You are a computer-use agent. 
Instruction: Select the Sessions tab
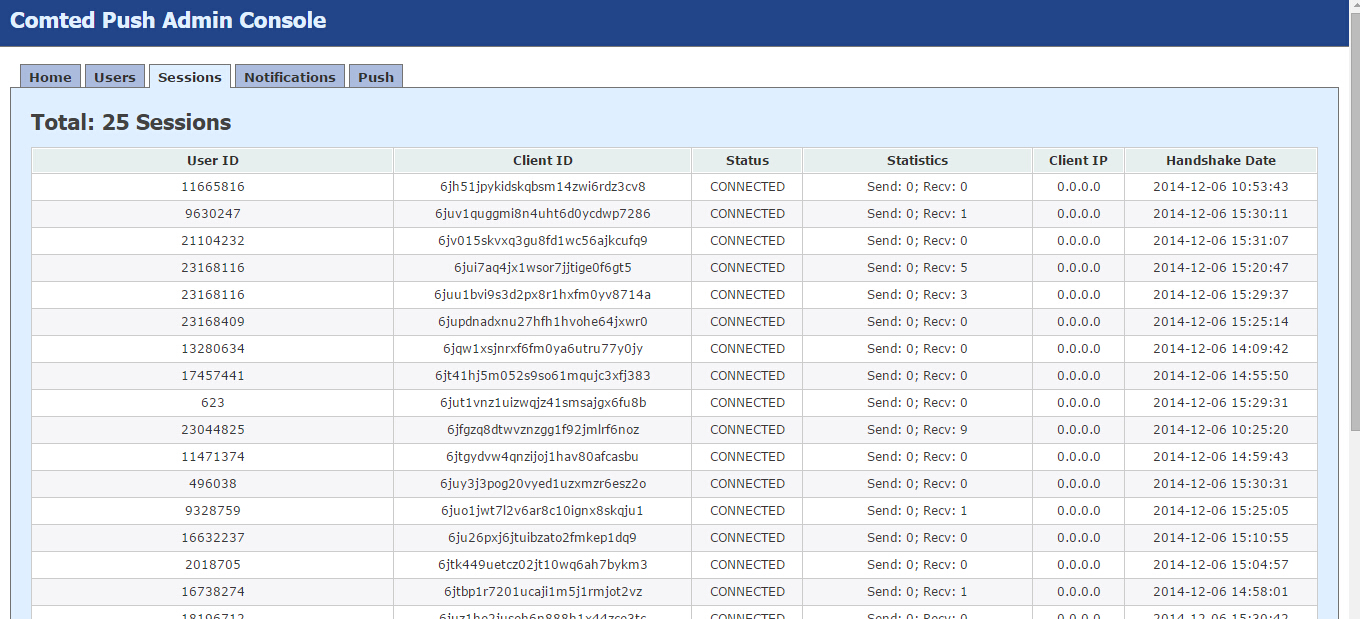click(x=190, y=77)
